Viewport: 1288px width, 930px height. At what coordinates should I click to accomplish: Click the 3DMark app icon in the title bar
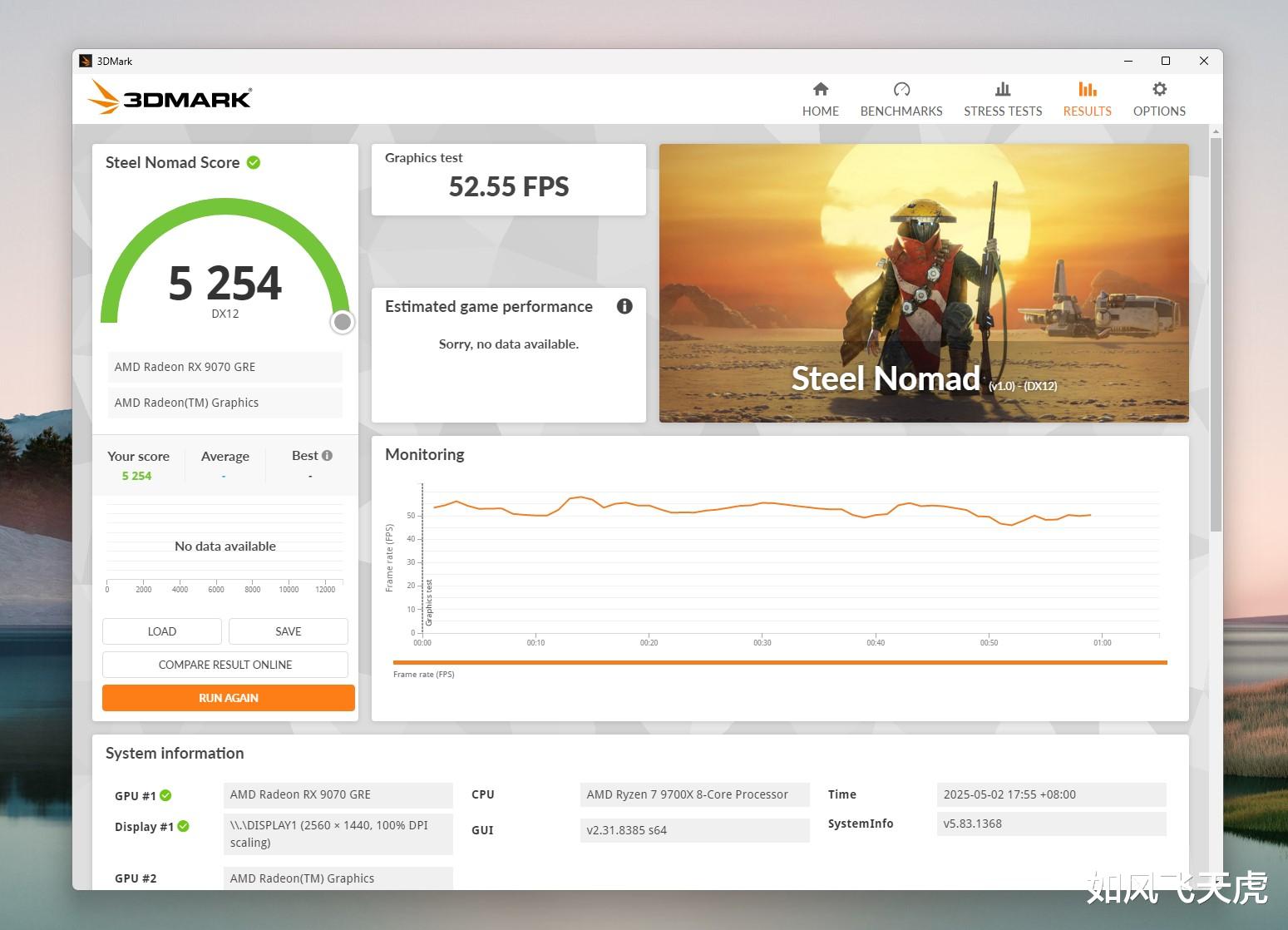tap(86, 61)
